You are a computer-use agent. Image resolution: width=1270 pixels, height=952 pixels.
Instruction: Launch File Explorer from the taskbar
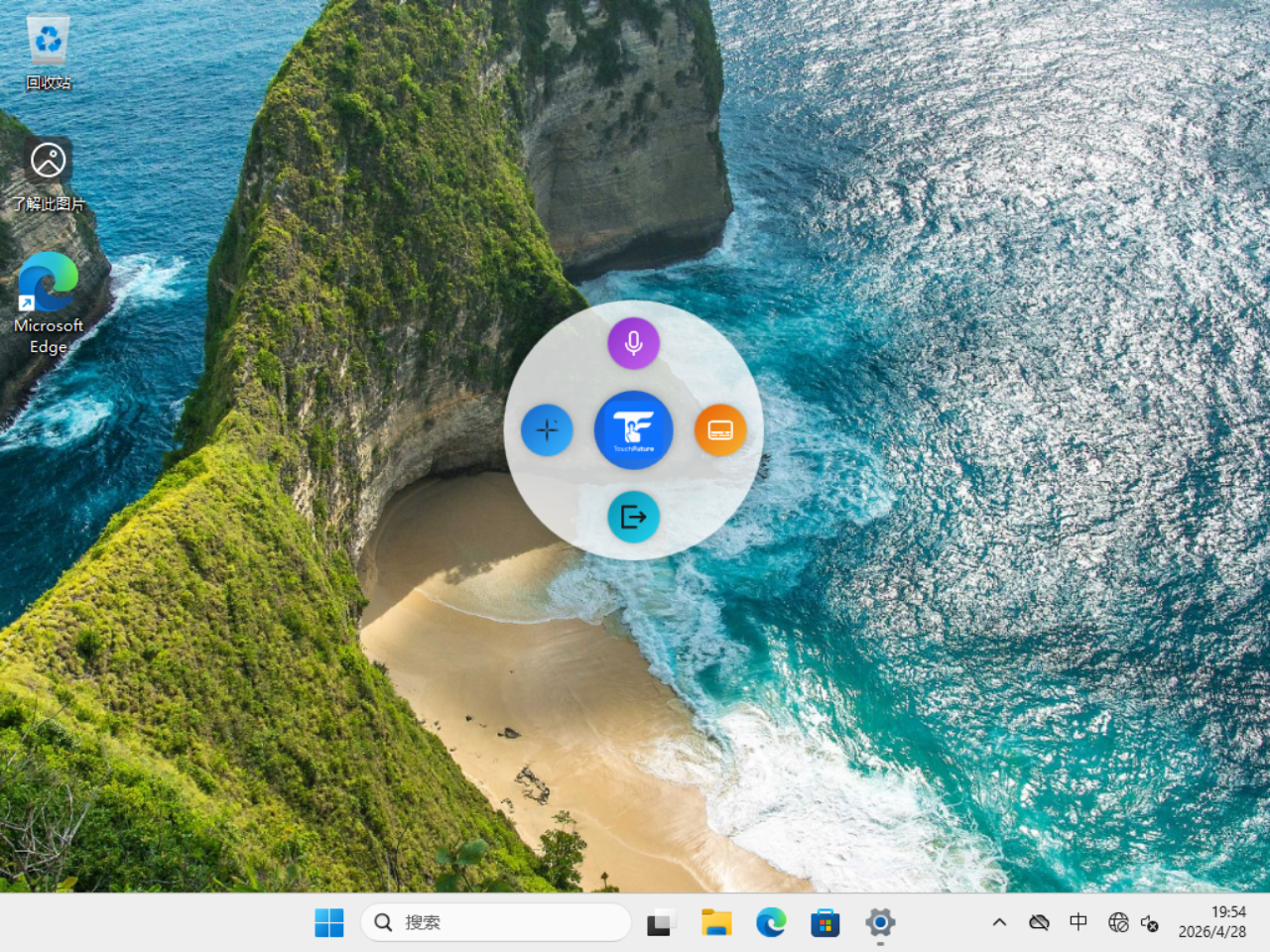(715, 922)
